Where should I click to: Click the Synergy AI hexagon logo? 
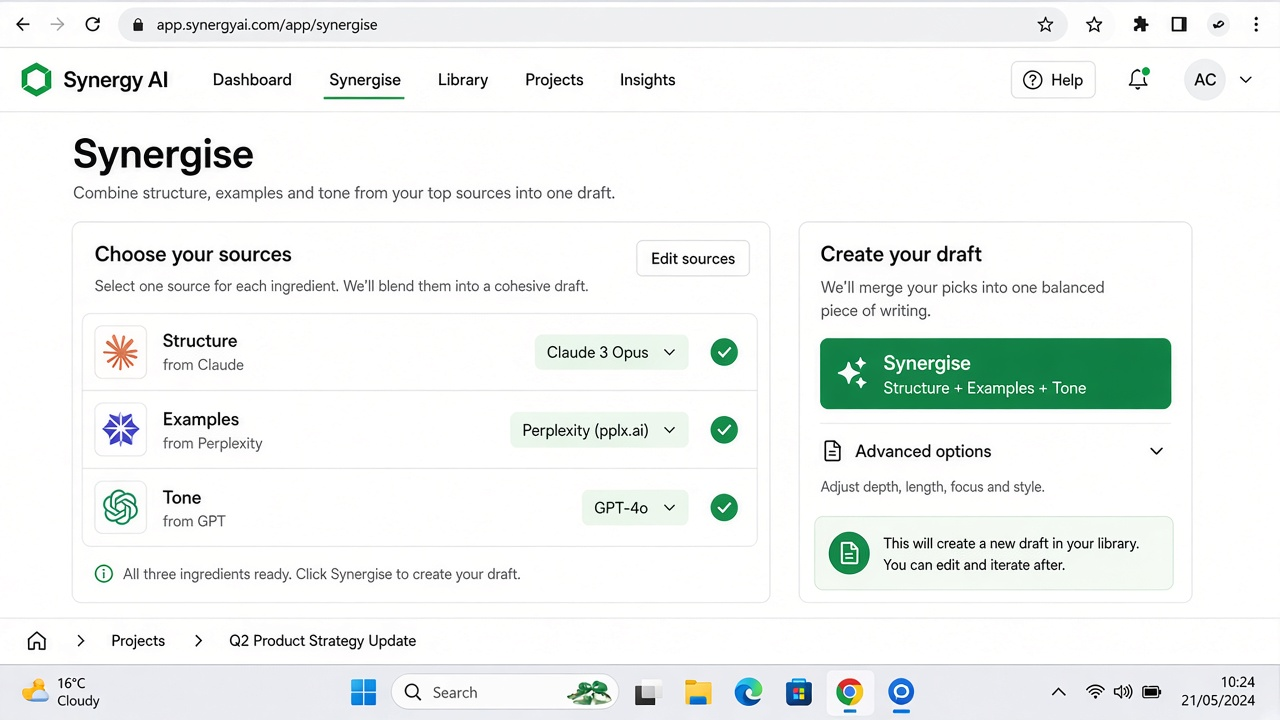click(36, 80)
